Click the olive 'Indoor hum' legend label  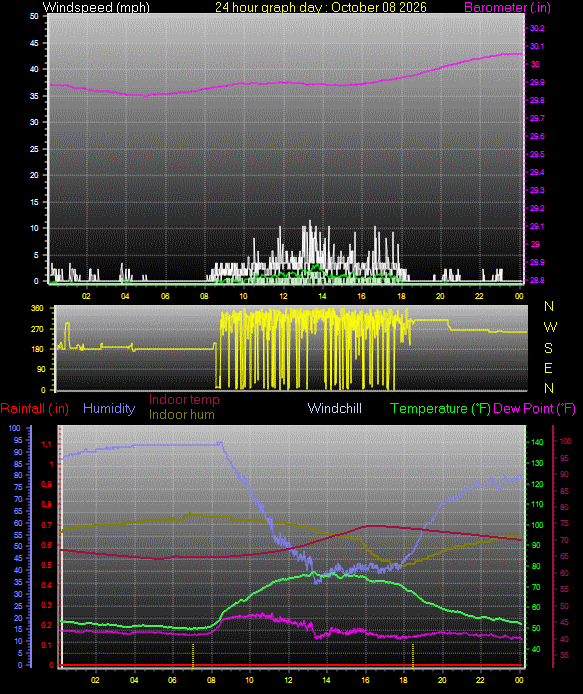[181, 415]
